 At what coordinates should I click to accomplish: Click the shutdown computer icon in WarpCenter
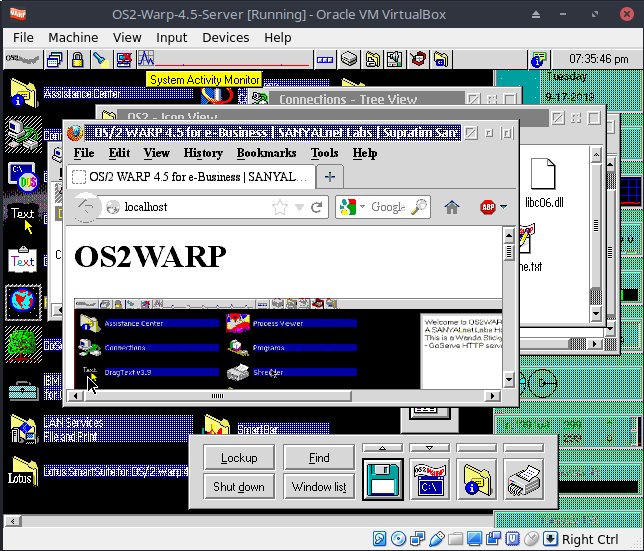pos(124,60)
